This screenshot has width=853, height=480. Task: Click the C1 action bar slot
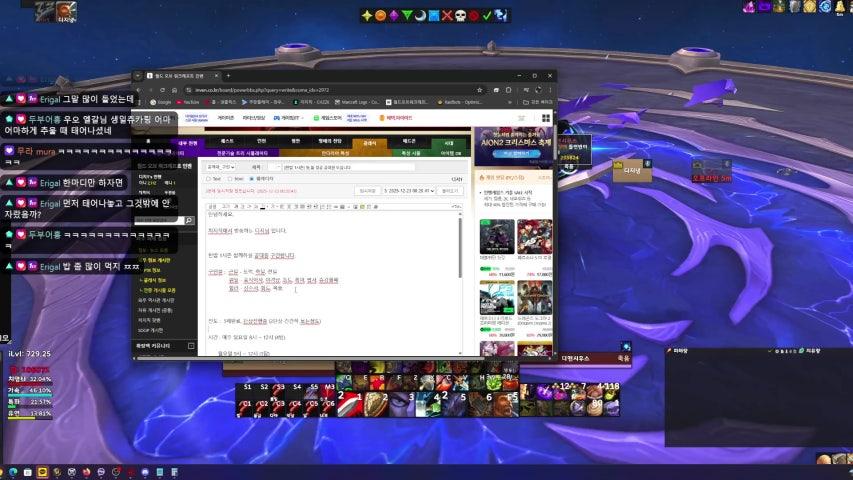pyautogui.click(x=245, y=407)
